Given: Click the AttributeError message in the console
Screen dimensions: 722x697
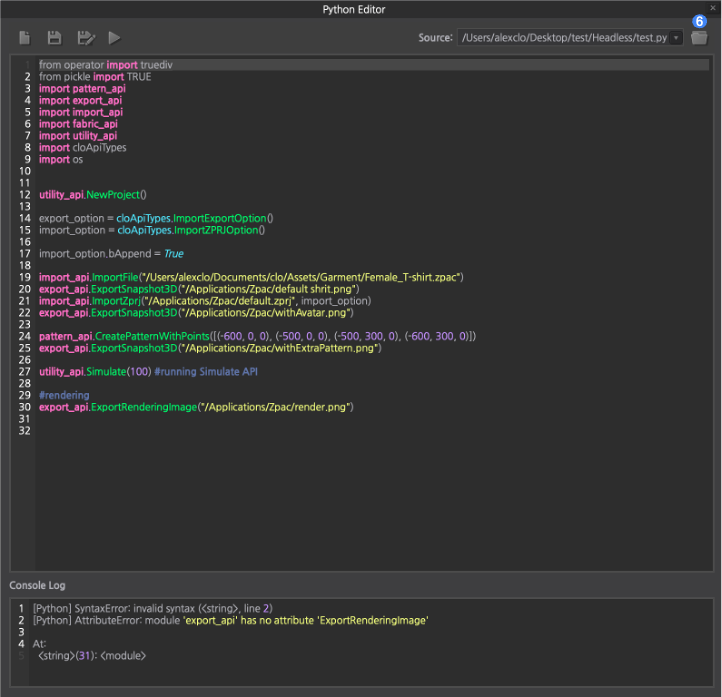Looking at the screenshot, I should [x=231, y=621].
